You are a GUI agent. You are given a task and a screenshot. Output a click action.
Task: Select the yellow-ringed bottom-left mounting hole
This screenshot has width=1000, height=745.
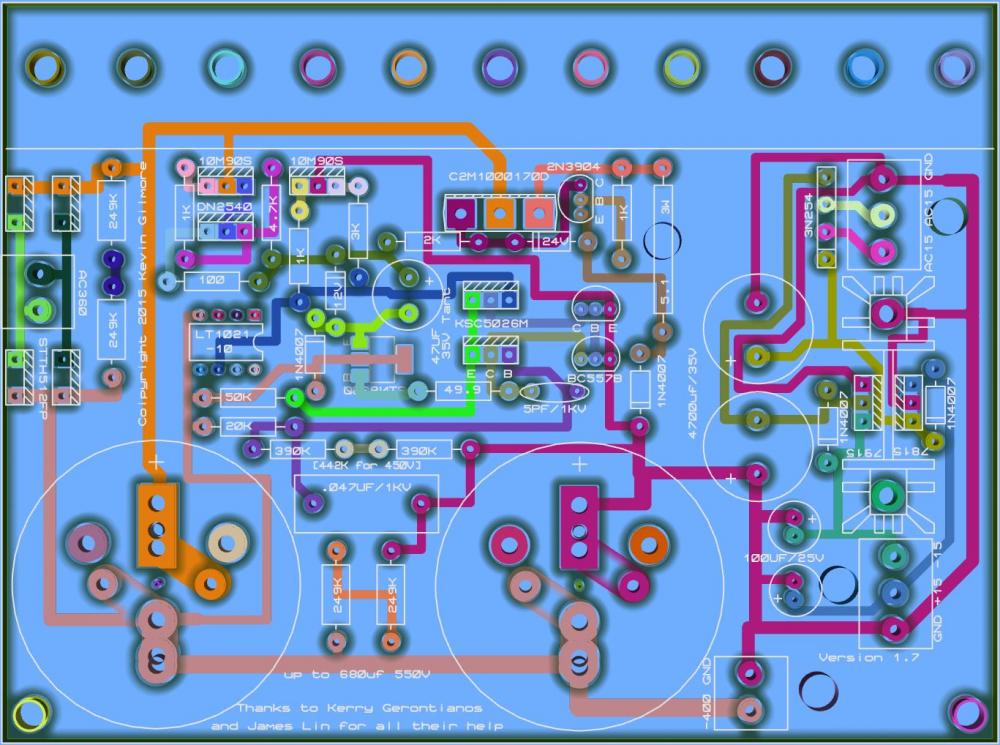pos(31,712)
